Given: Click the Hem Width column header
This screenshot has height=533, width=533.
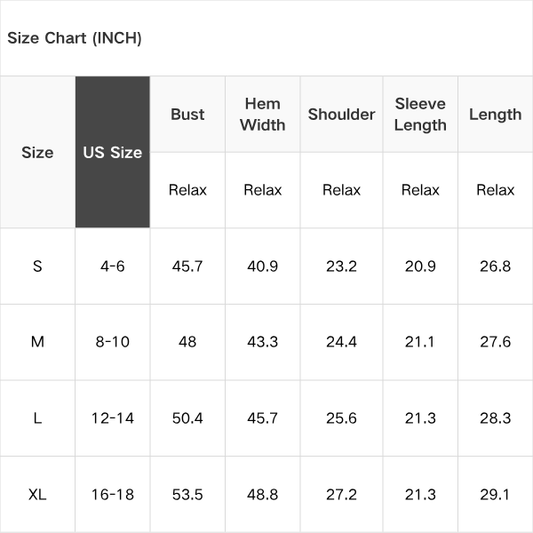Looking at the screenshot, I should click(263, 114).
